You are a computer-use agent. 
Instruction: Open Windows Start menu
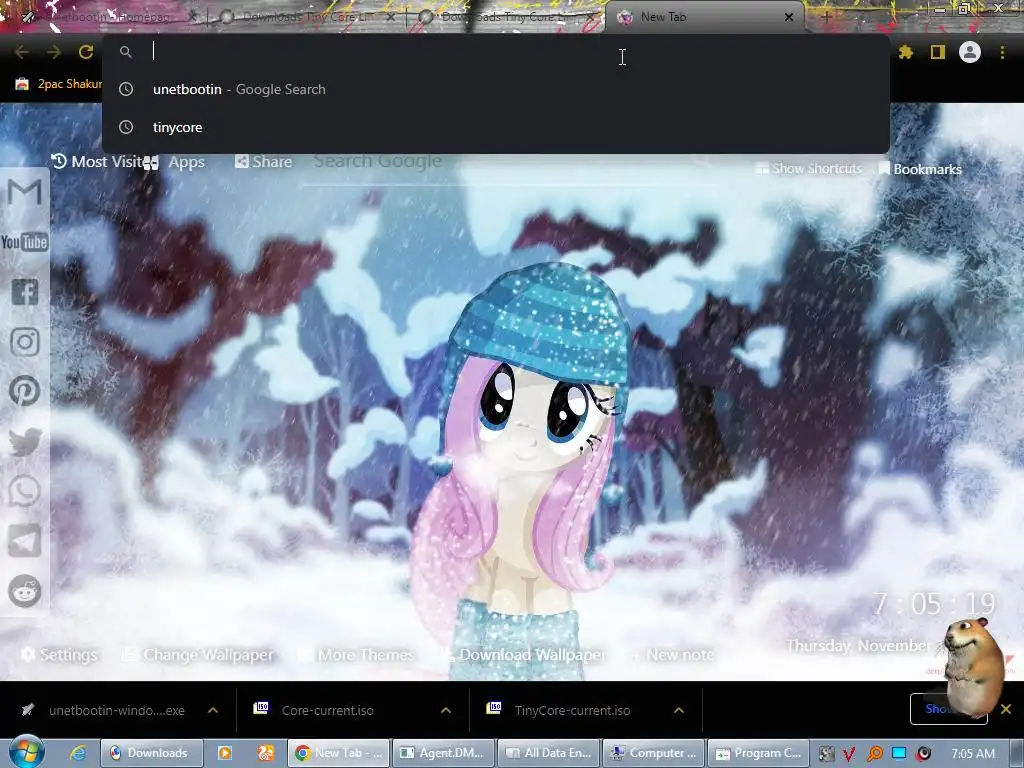pos(27,752)
